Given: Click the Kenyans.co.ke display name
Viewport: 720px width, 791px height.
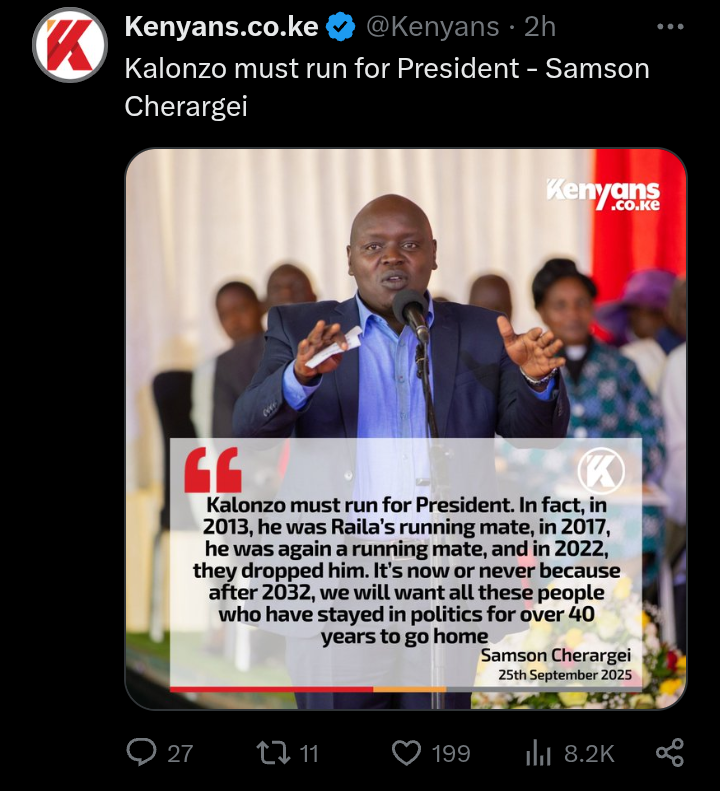Looking at the screenshot, I should (x=221, y=27).
